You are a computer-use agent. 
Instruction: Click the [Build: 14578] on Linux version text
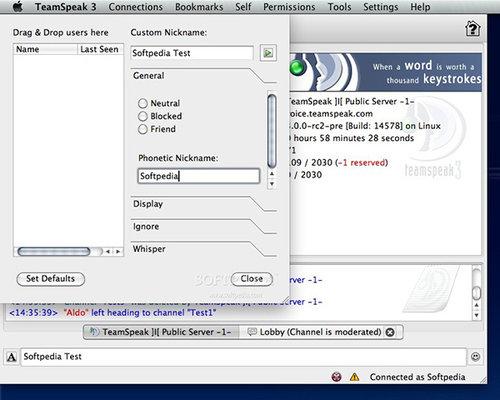[x=393, y=126]
